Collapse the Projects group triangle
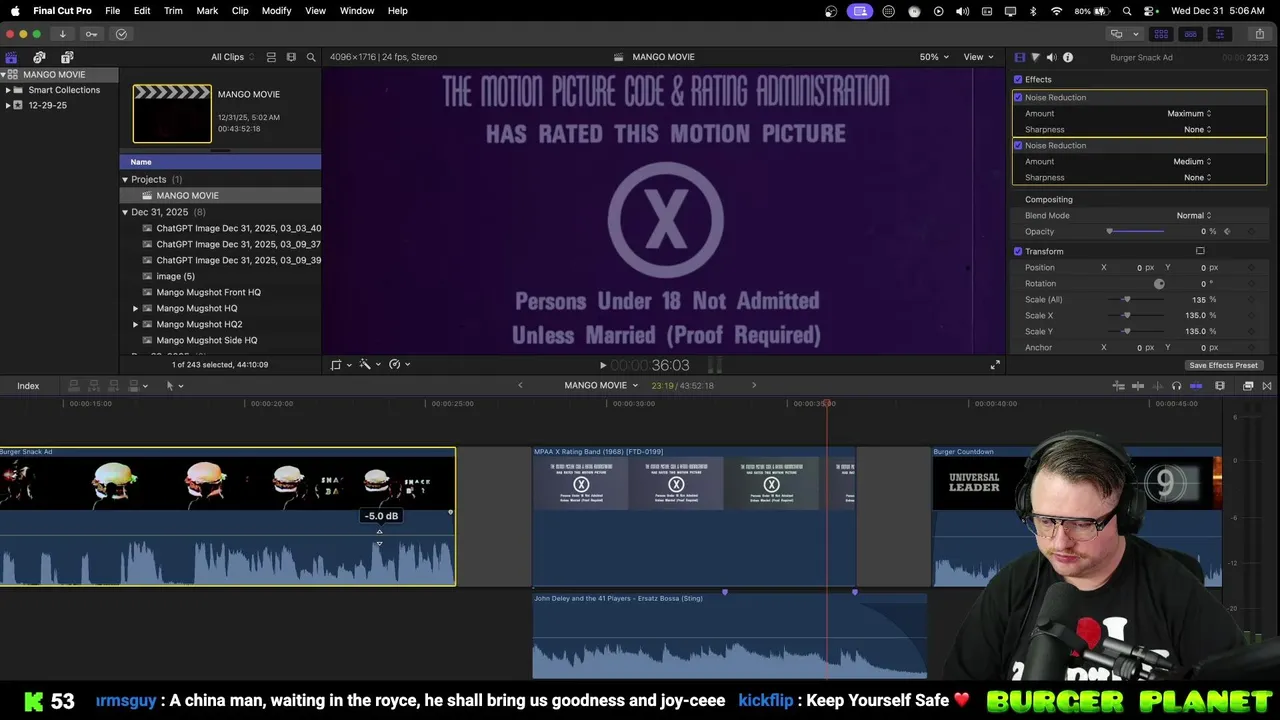The height and width of the screenshot is (720, 1280). [125, 179]
